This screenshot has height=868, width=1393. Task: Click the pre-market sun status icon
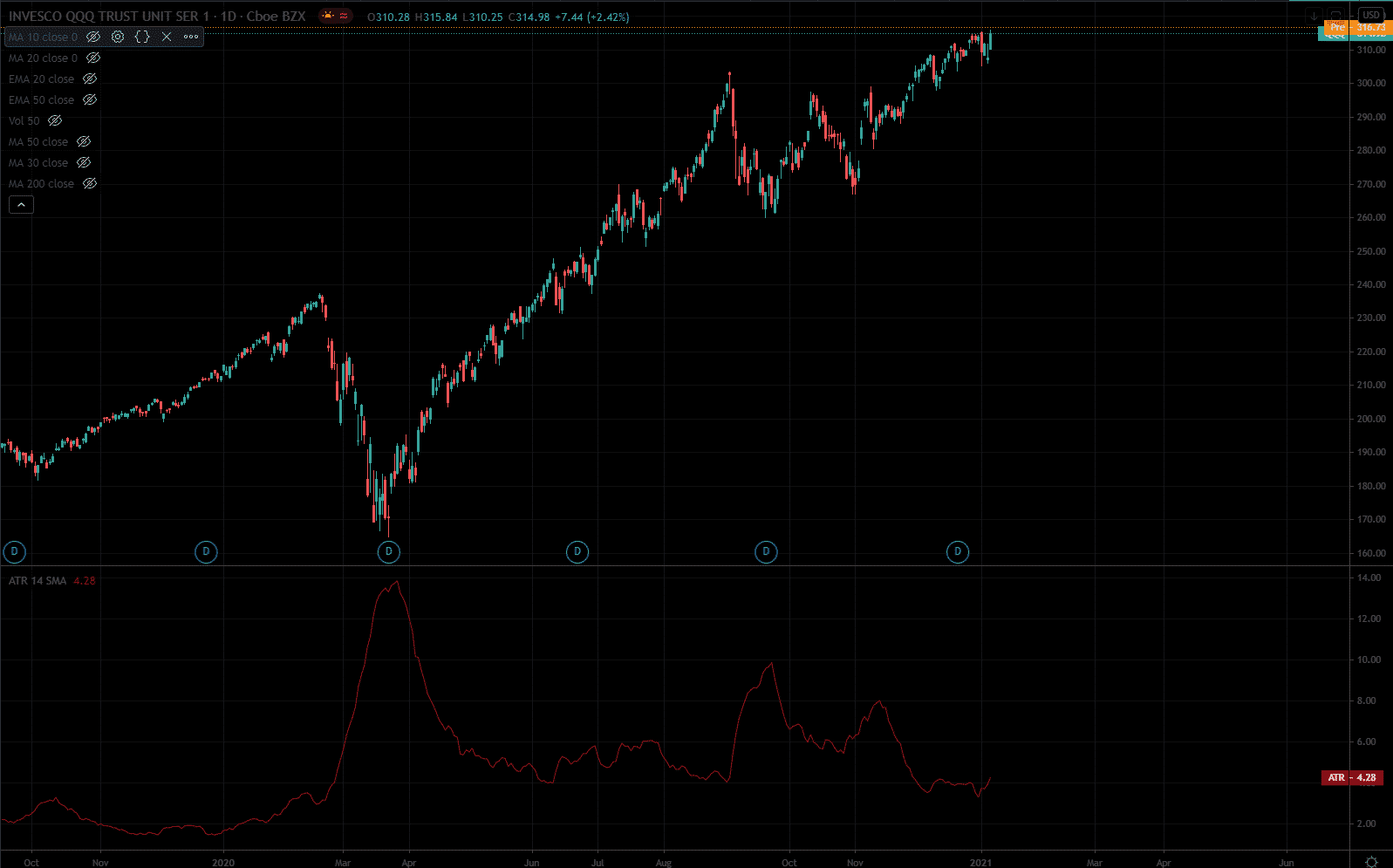[327, 16]
